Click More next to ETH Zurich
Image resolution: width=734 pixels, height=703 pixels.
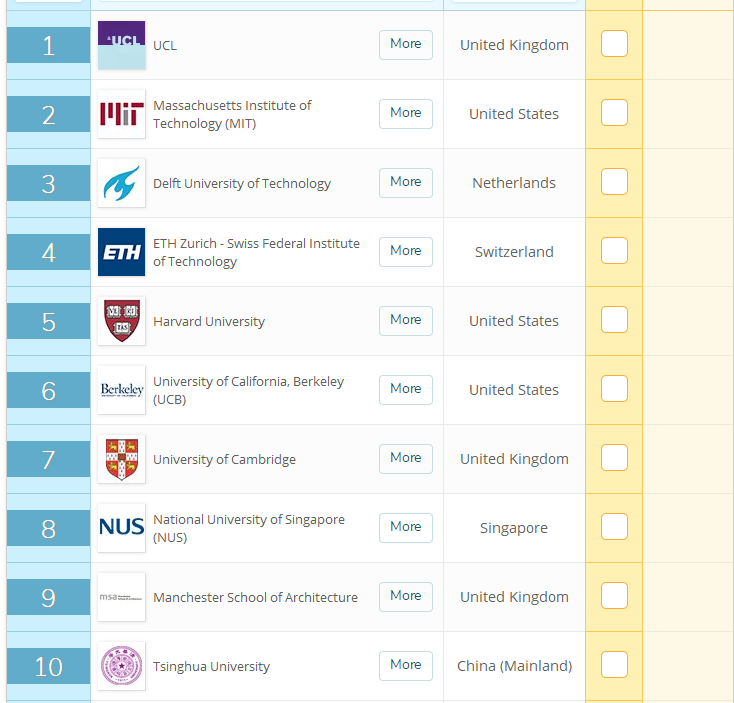pyautogui.click(x=406, y=252)
